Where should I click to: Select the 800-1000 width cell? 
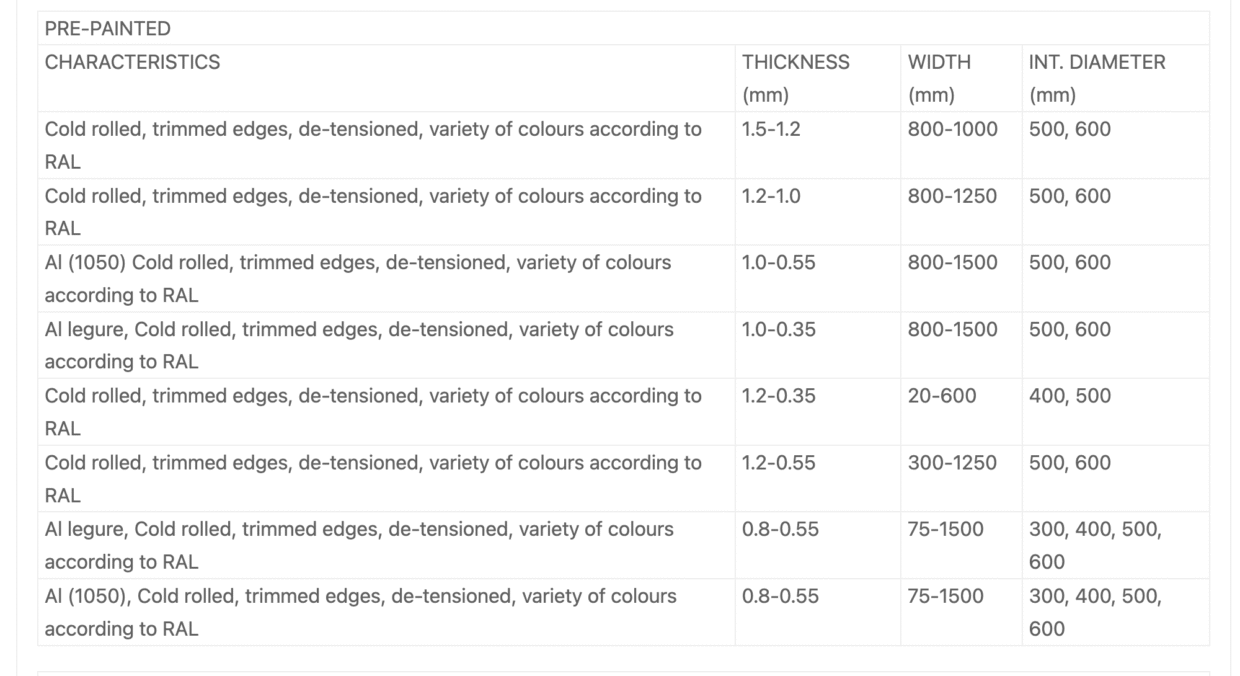tap(952, 129)
